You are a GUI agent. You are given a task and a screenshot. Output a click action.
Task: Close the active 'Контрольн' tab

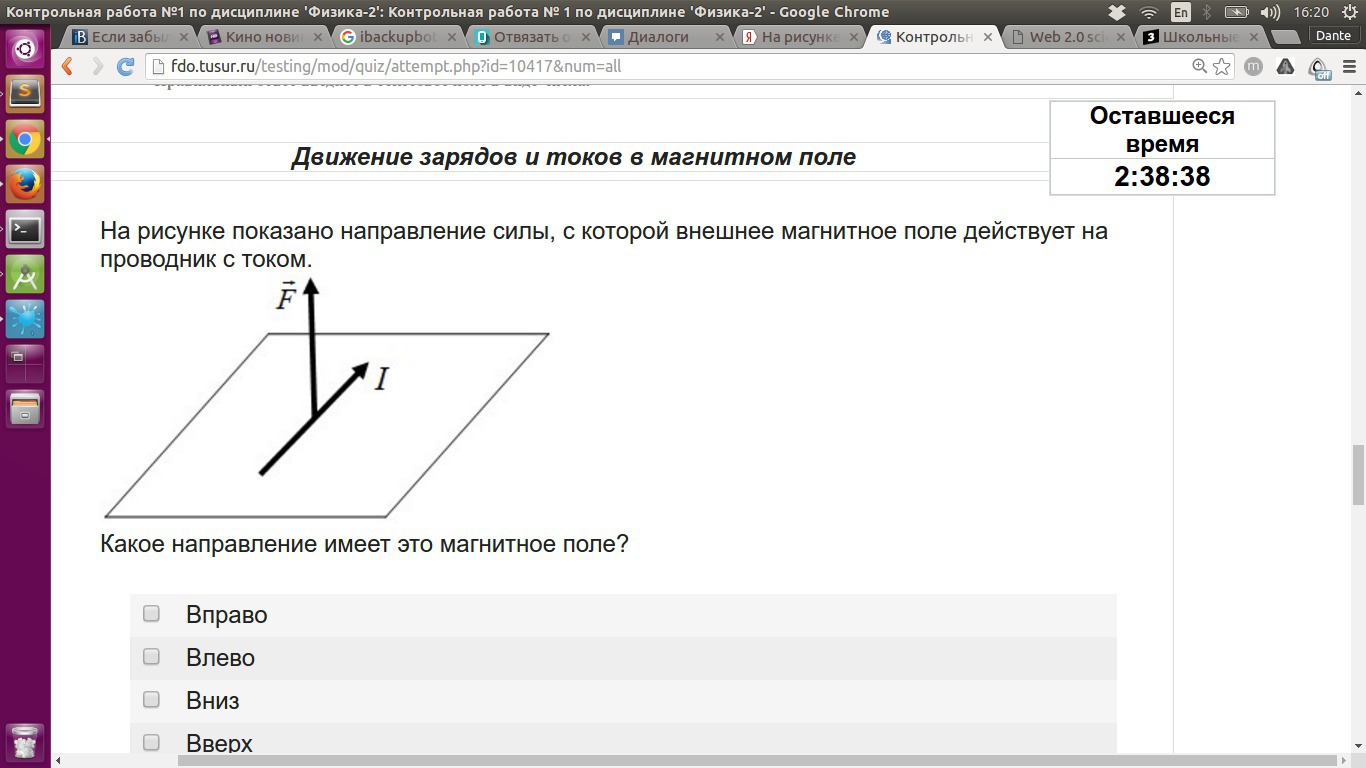pos(988,37)
